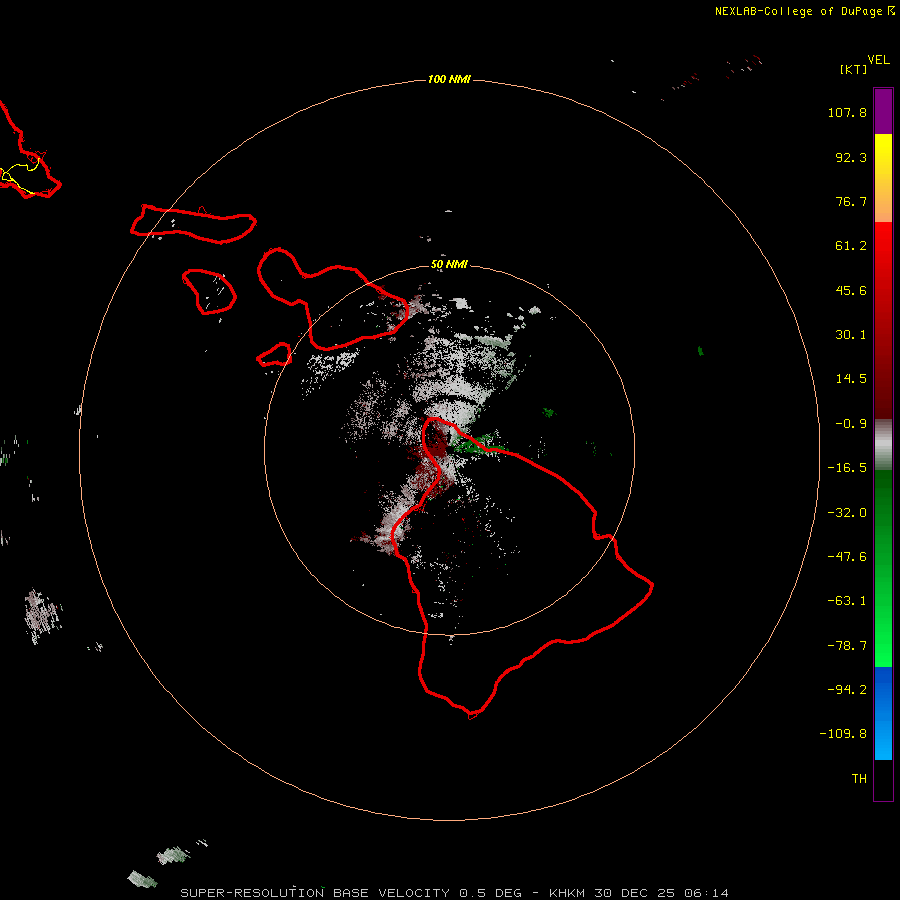Click the -109.8 legend value

point(843,734)
